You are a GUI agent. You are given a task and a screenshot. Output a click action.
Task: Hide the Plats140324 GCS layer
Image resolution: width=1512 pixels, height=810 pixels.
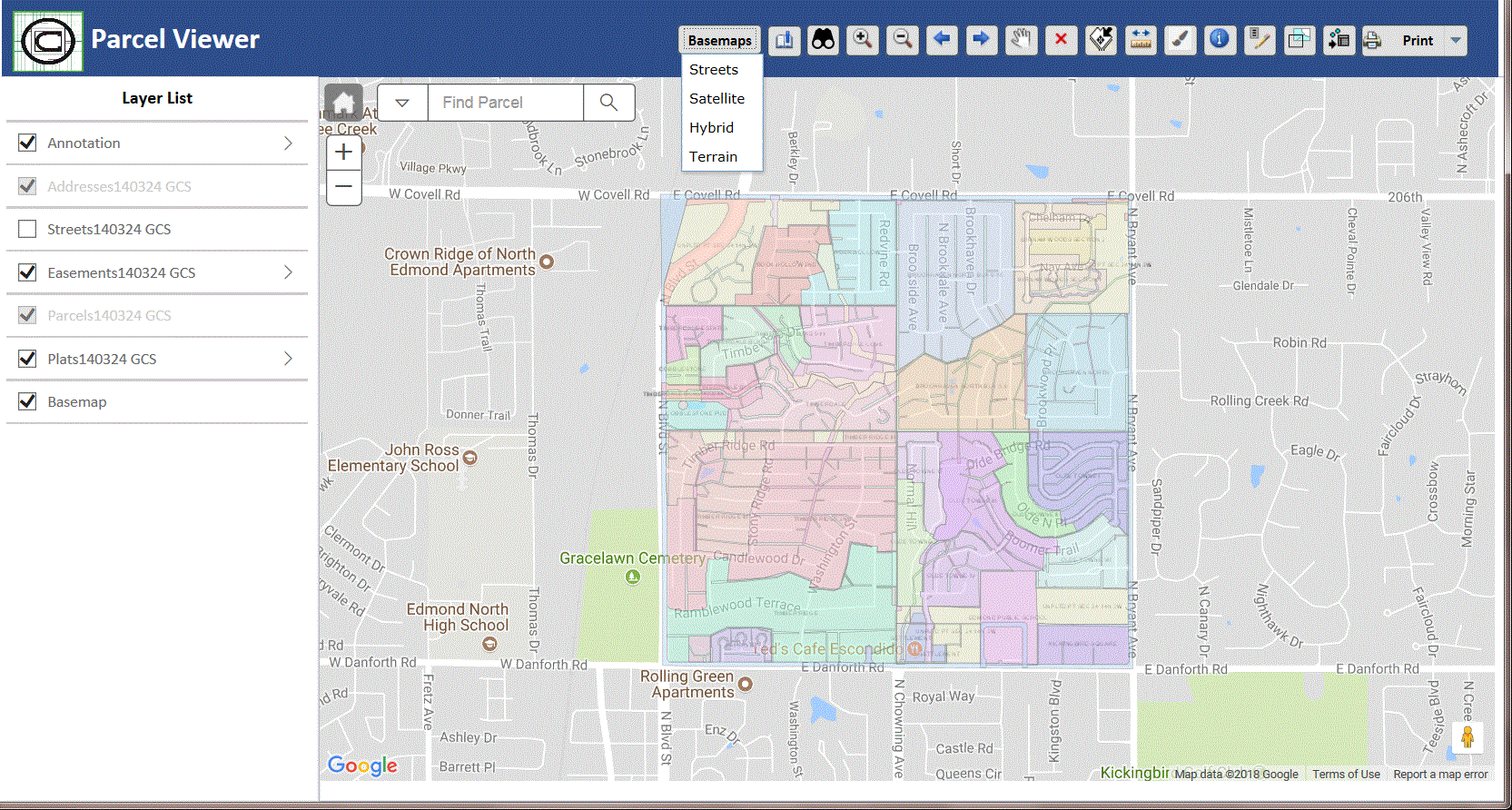click(27, 359)
